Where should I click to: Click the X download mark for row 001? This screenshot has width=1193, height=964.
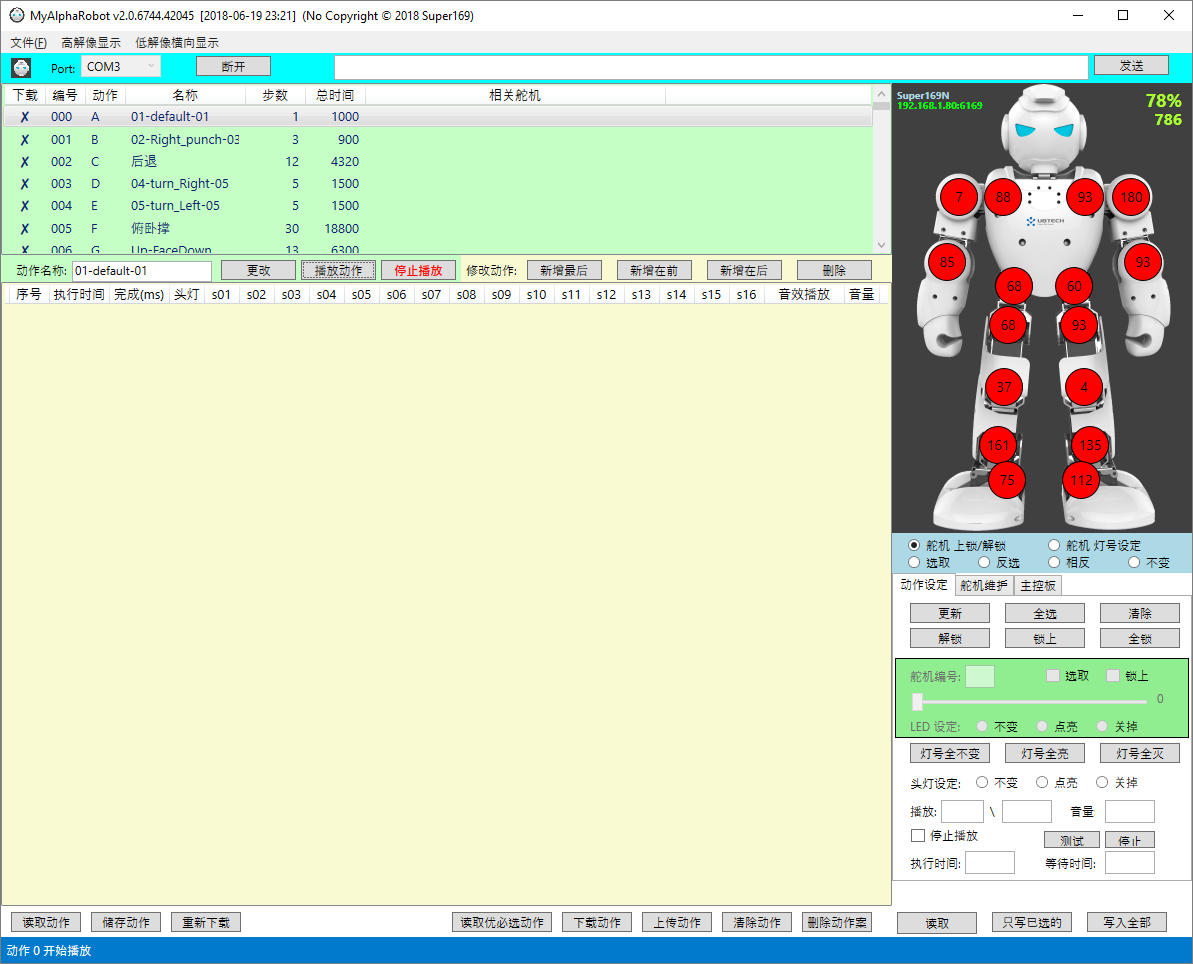coord(24,140)
